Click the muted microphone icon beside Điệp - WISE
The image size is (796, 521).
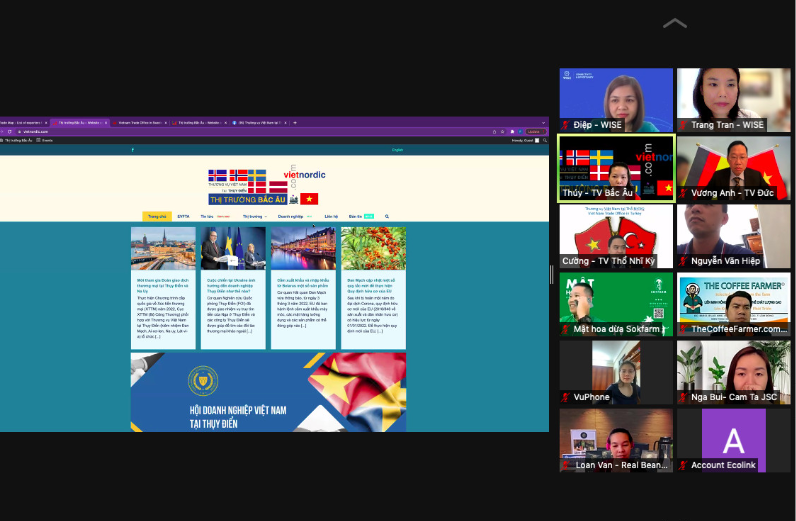click(567, 125)
